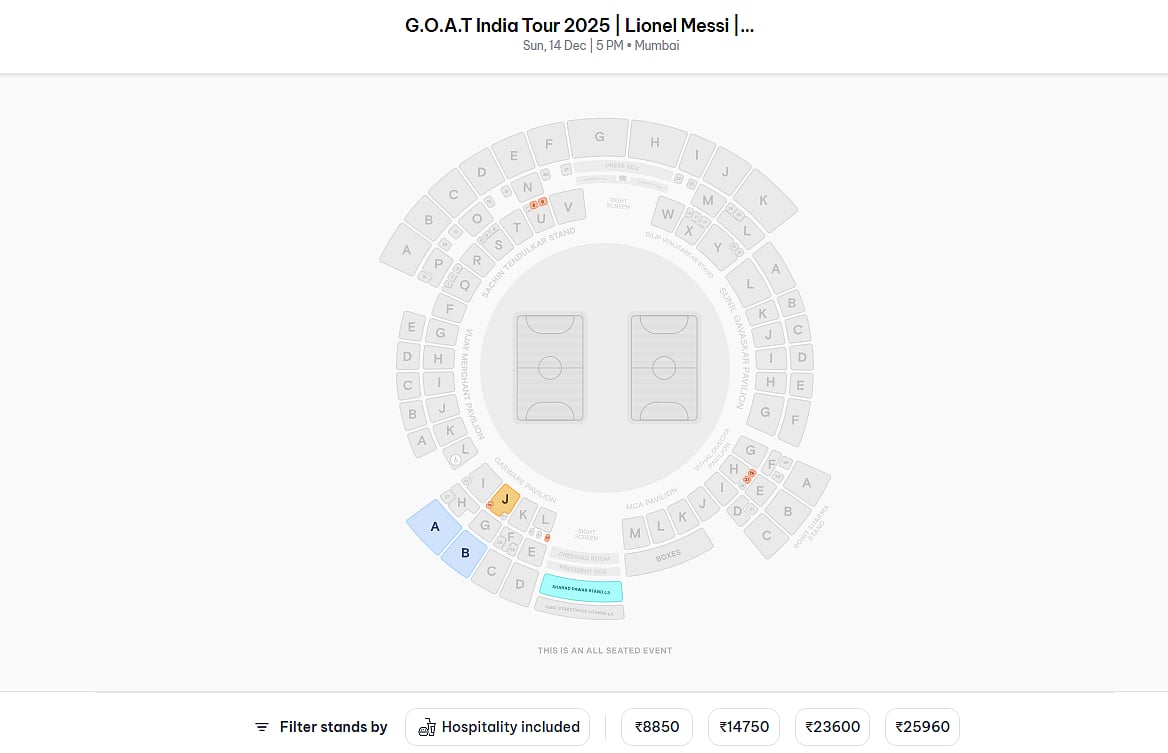The width and height of the screenshot is (1168, 753).
Task: Enable the ₹14750 price filter
Action: [744, 727]
